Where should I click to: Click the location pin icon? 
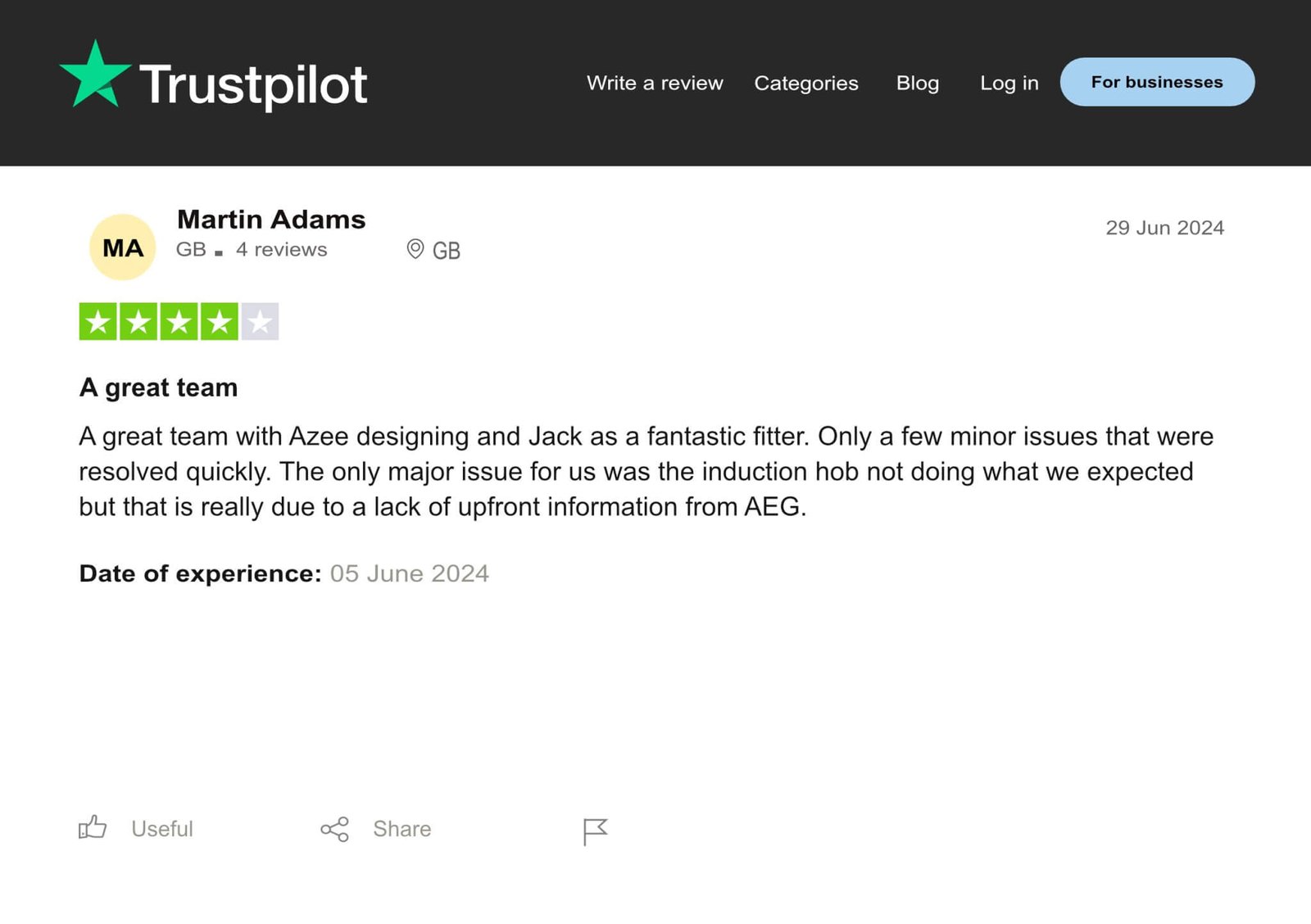(x=415, y=249)
